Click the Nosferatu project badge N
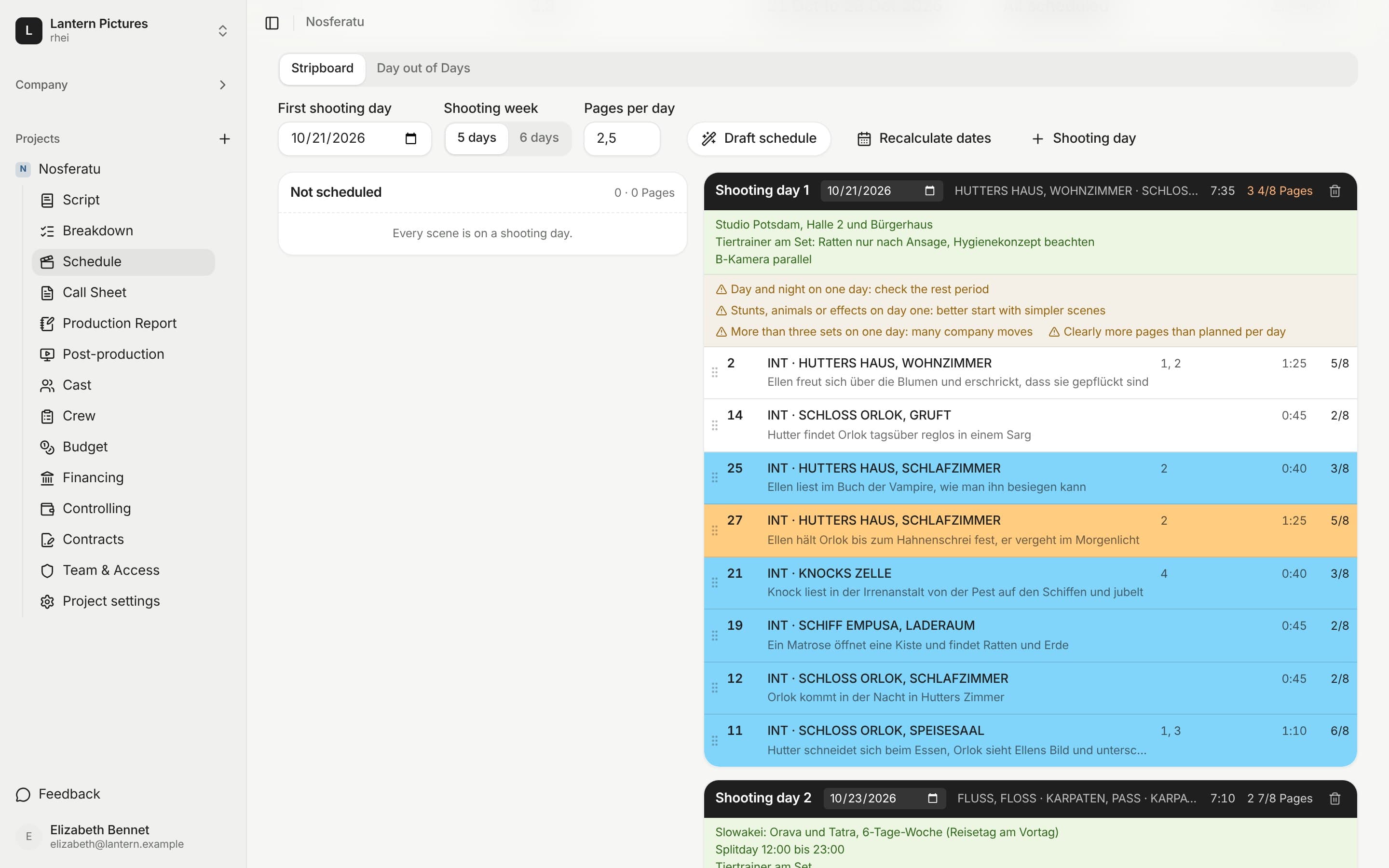The image size is (1389, 868). 23,169
